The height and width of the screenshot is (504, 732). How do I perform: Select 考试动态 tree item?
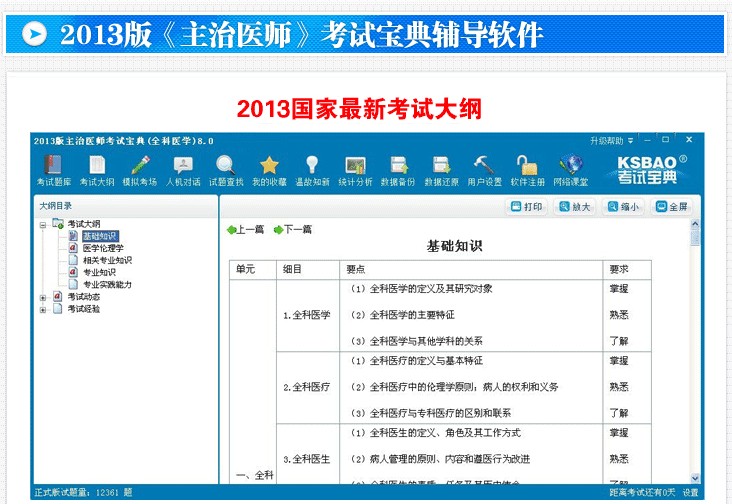pyautogui.click(x=84, y=297)
